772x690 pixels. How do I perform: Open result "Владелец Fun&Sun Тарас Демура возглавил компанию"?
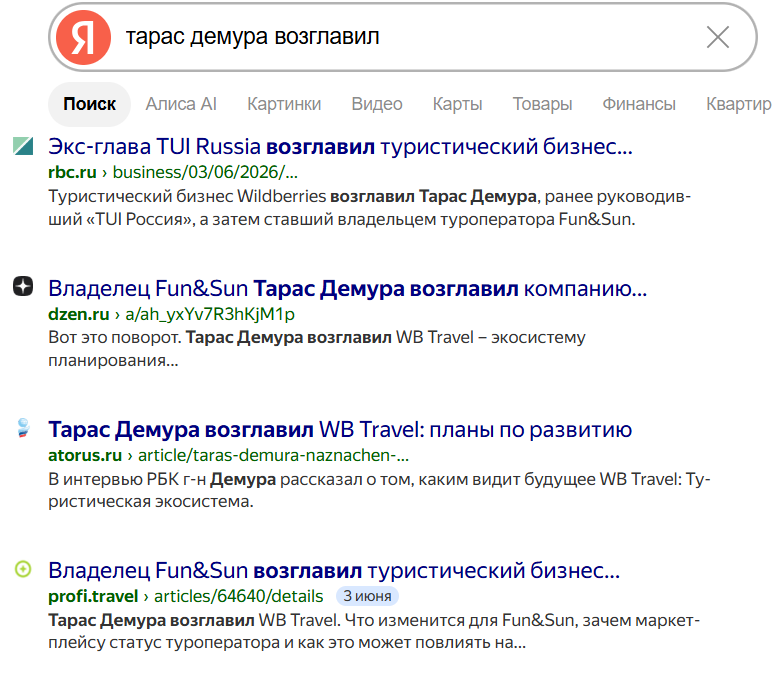coord(348,289)
